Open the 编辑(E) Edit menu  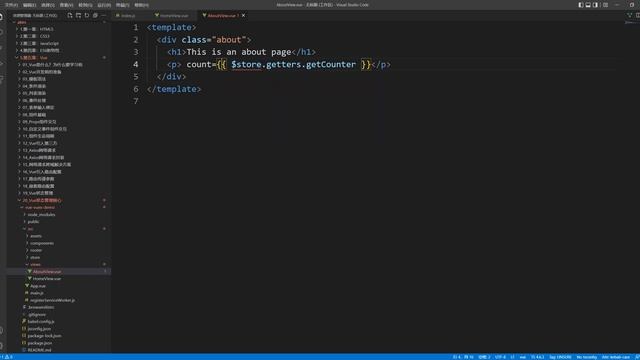click(29, 5)
